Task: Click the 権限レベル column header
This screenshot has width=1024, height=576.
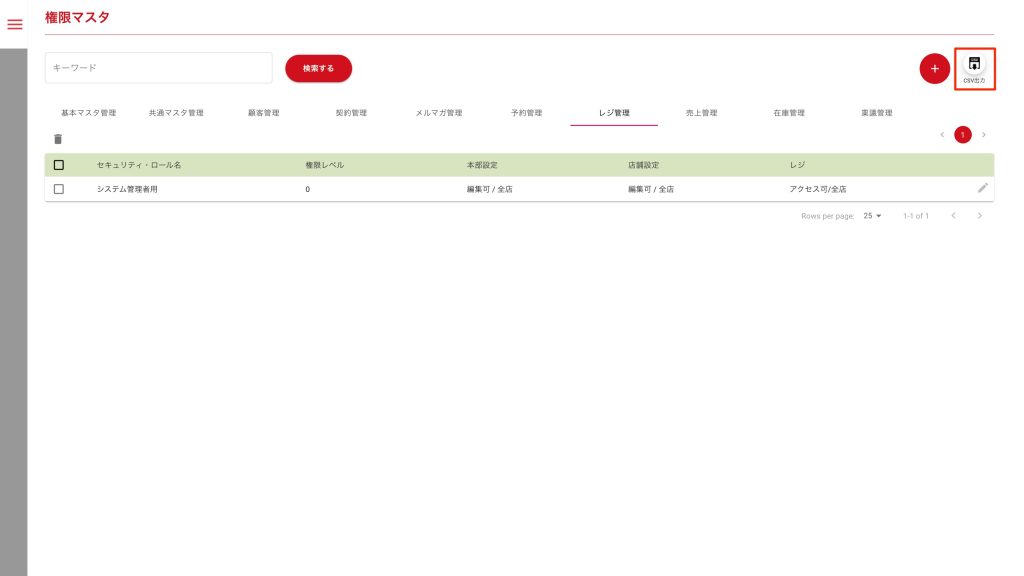Action: [324, 165]
